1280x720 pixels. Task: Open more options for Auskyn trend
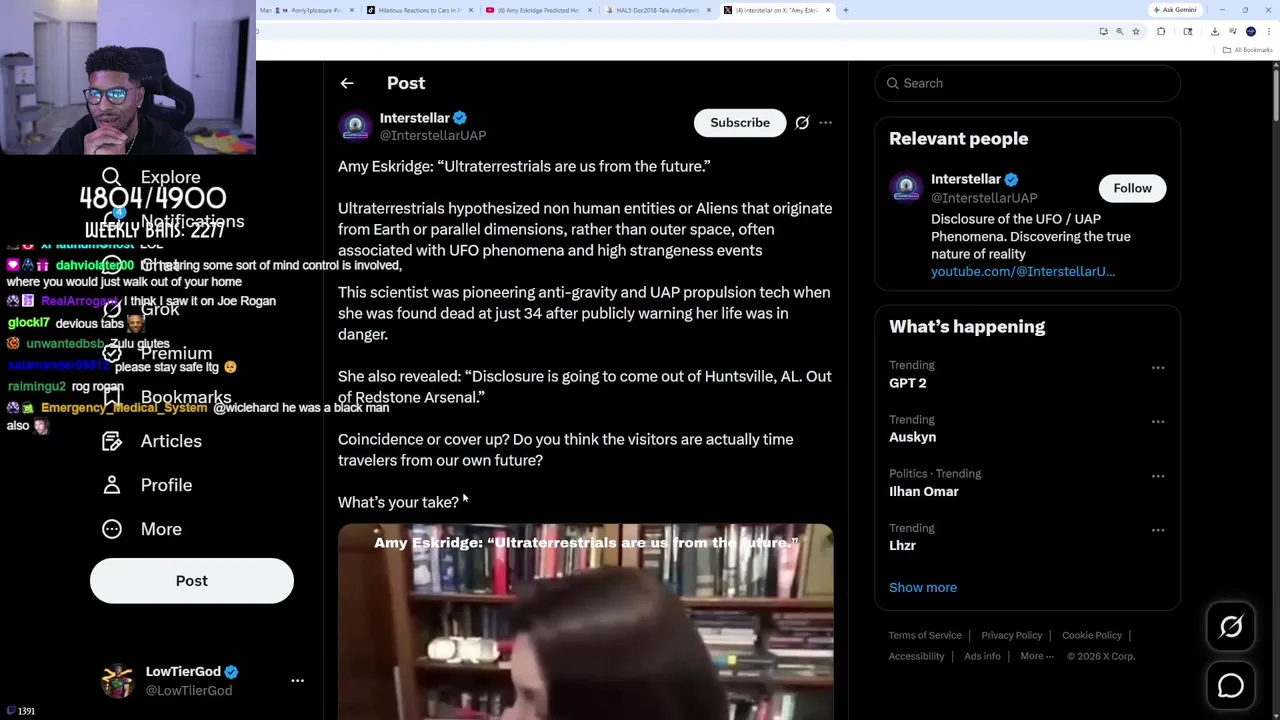(x=1158, y=421)
